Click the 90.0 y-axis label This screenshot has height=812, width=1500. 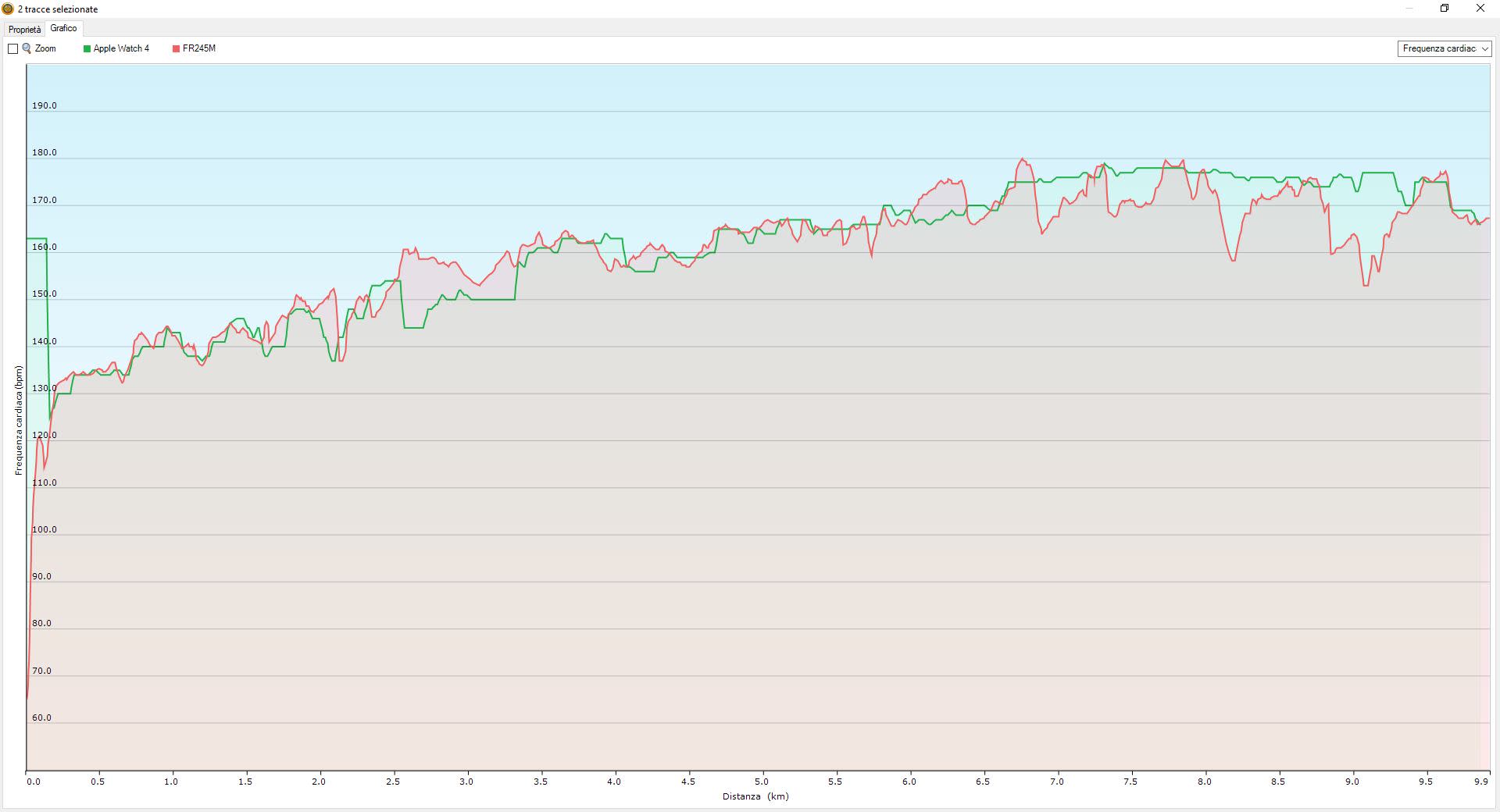point(44,576)
